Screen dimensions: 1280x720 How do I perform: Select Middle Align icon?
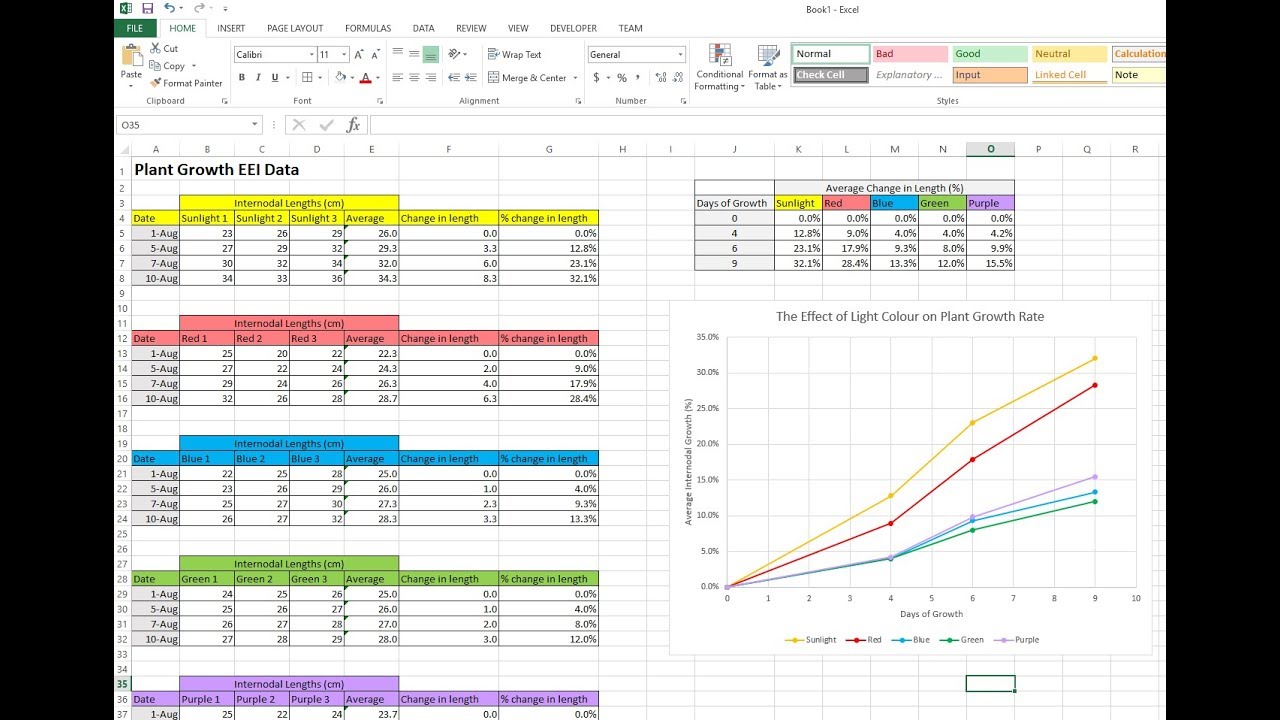tap(414, 54)
